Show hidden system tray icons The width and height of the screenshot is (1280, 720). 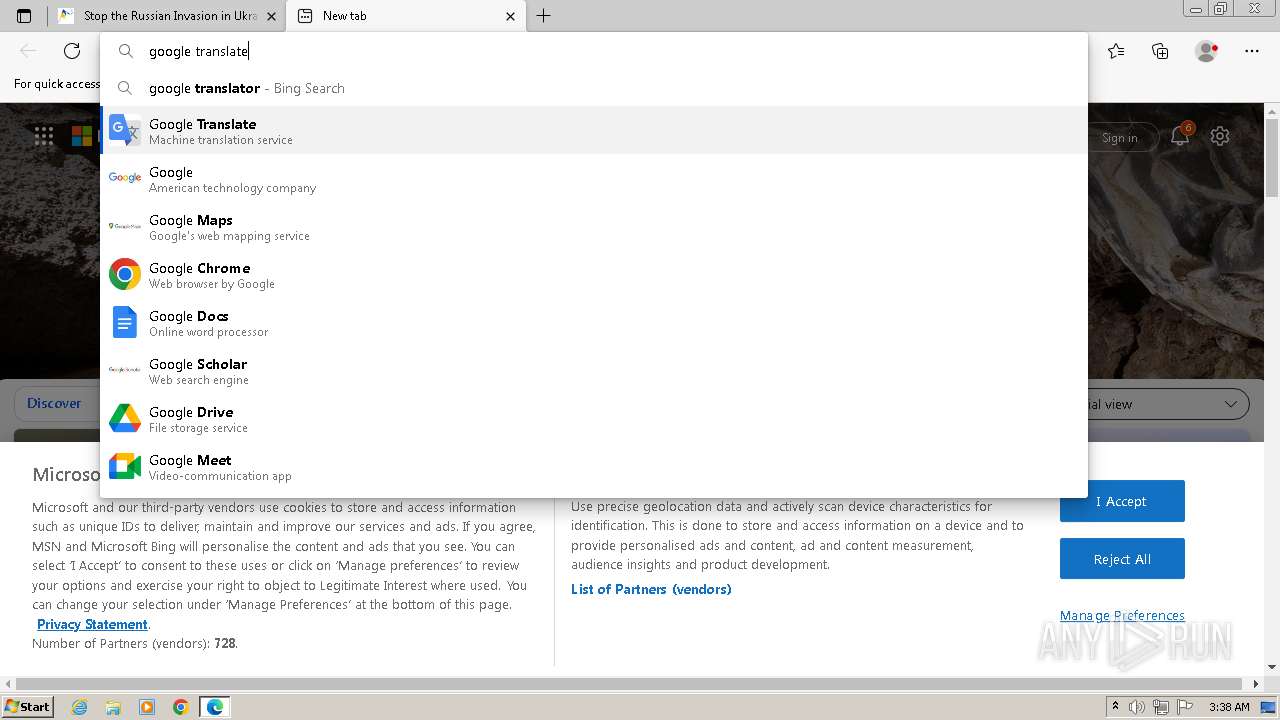[x=1115, y=707]
